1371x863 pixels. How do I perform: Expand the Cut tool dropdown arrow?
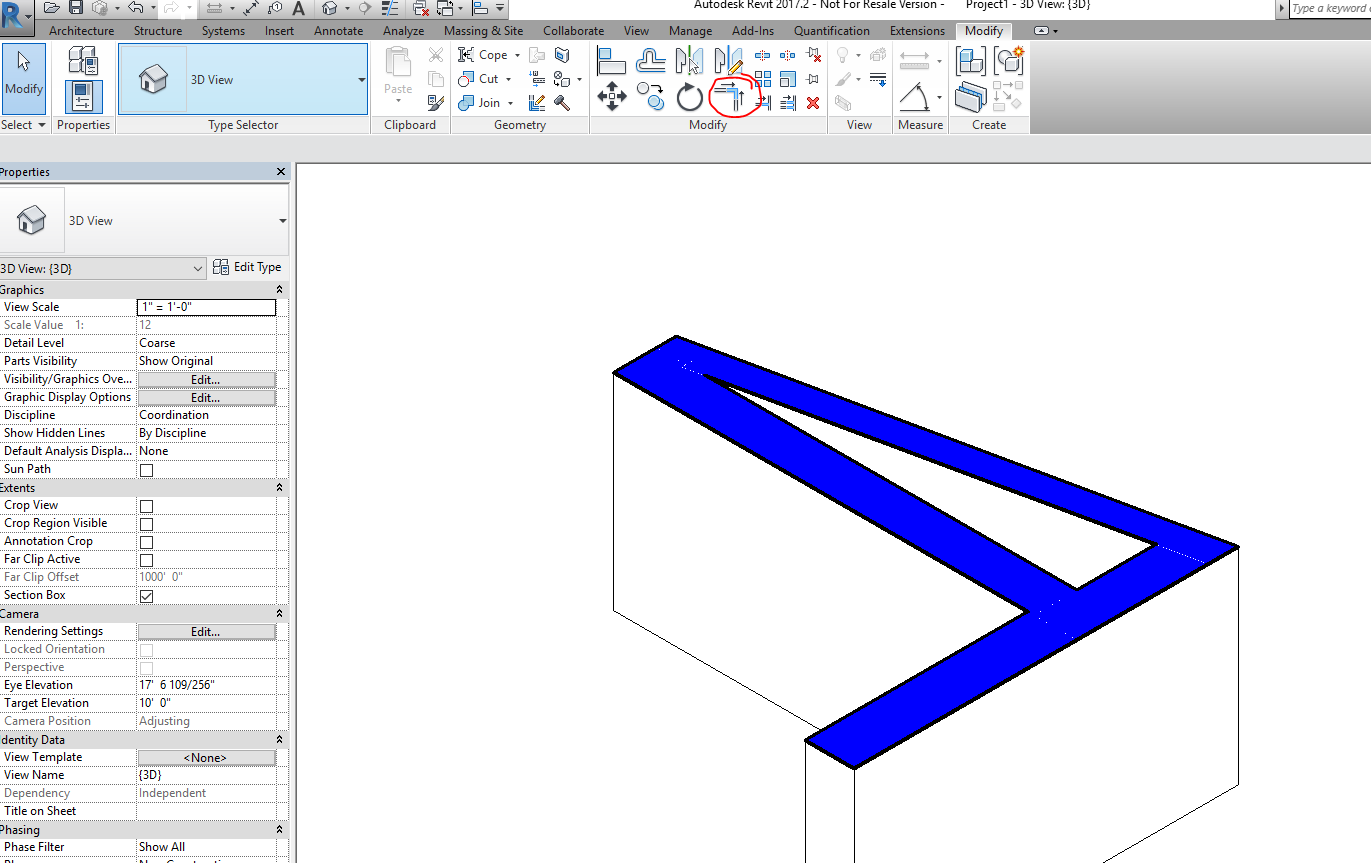[x=508, y=79]
